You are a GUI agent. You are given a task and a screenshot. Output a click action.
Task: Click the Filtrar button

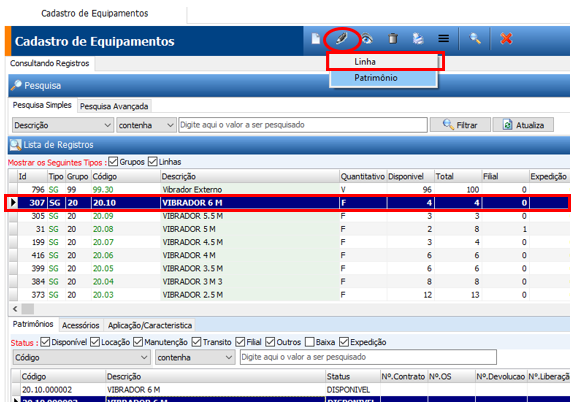460,125
